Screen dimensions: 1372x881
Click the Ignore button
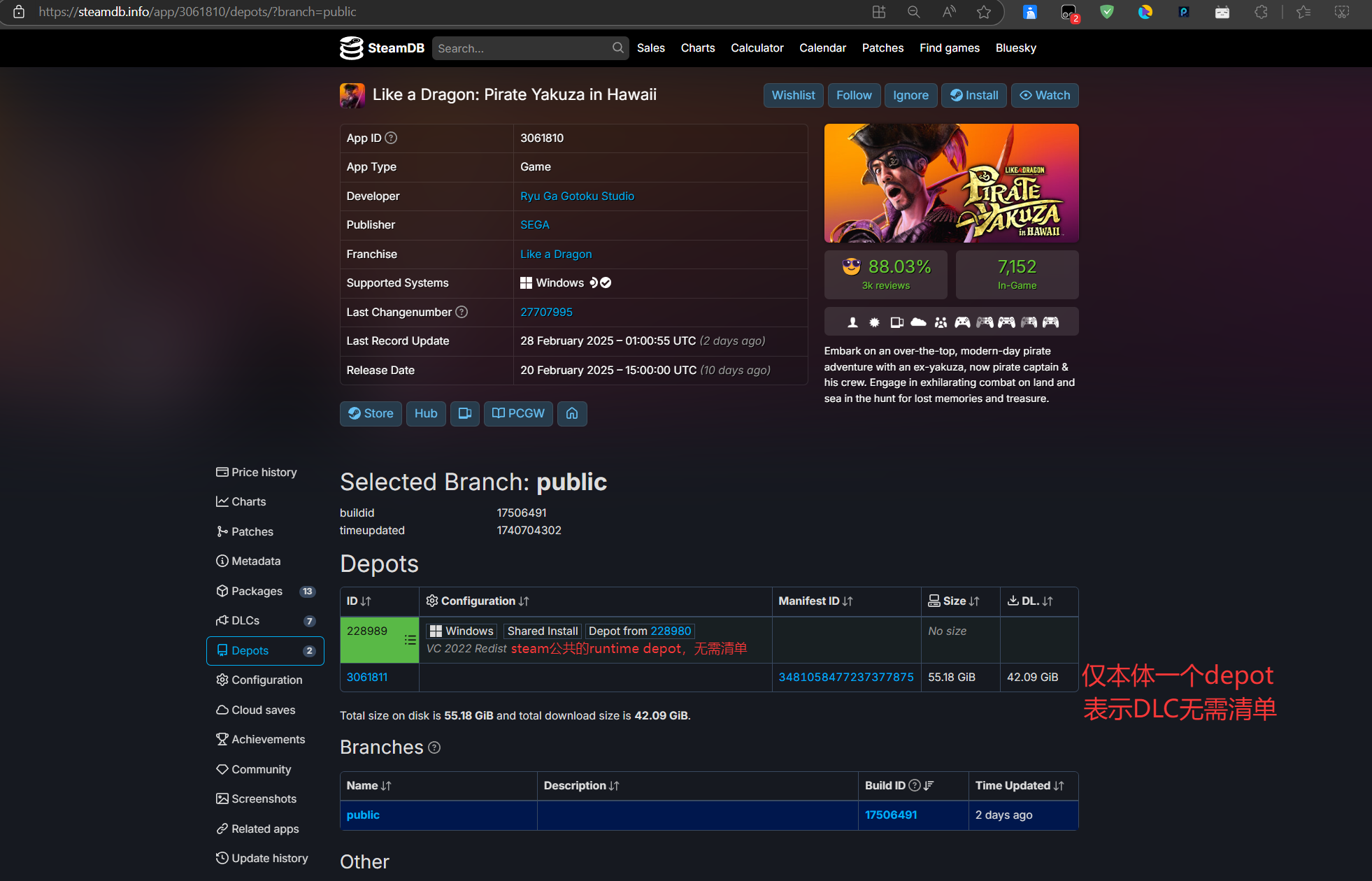910,96
